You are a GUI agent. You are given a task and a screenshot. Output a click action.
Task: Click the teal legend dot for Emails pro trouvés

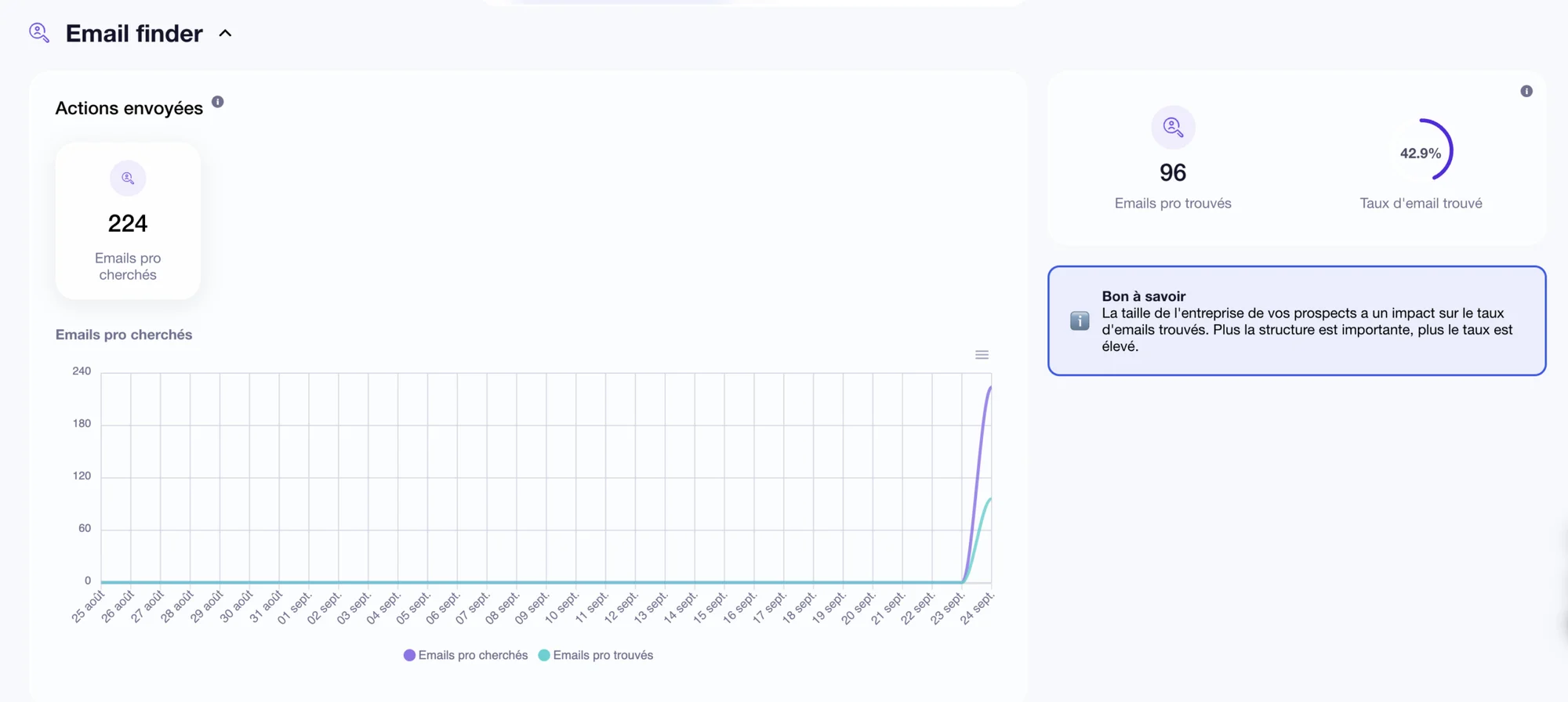(x=544, y=655)
